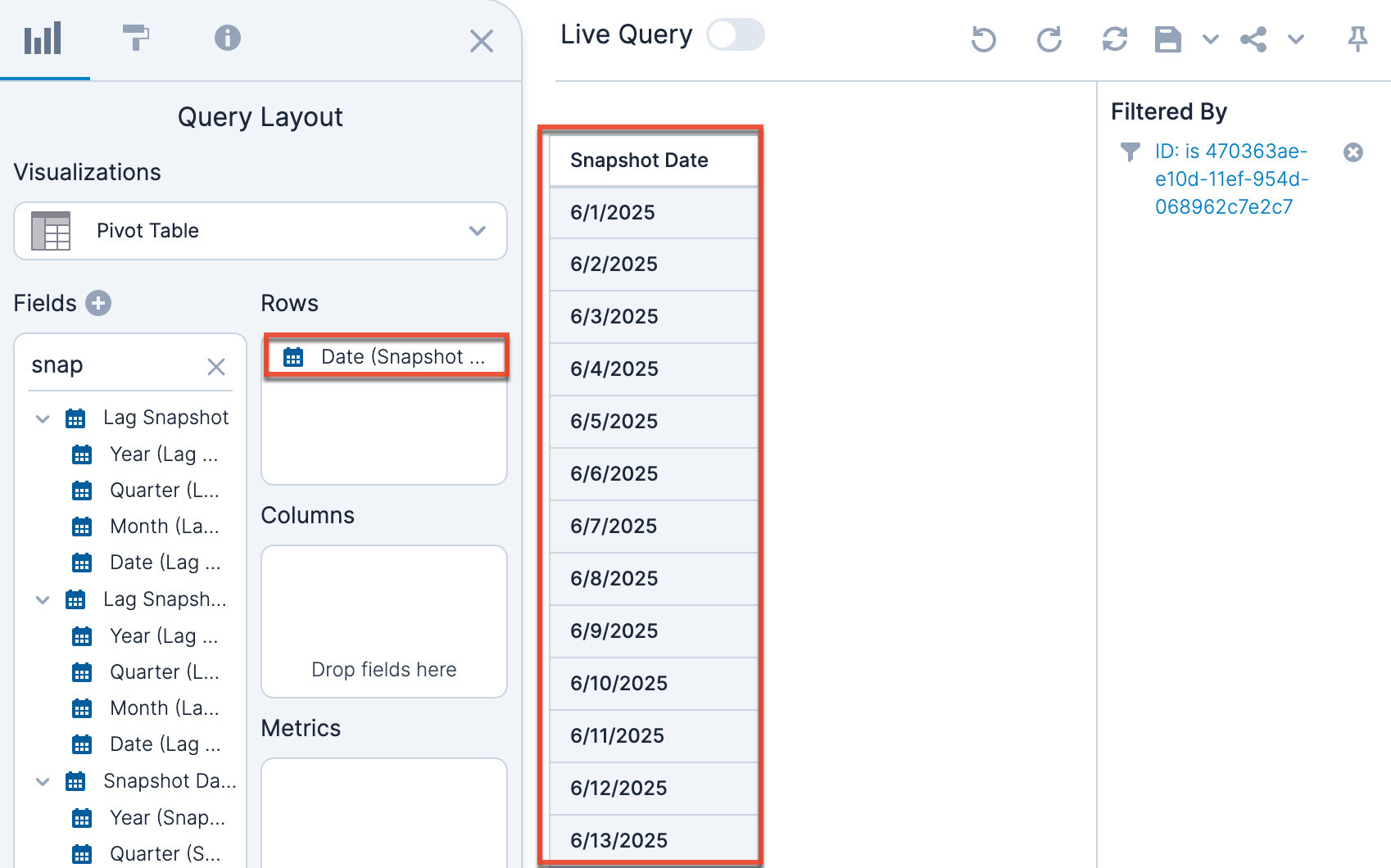Image resolution: width=1391 pixels, height=868 pixels.
Task: Select the 6/5/2025 cell
Action: click(654, 422)
